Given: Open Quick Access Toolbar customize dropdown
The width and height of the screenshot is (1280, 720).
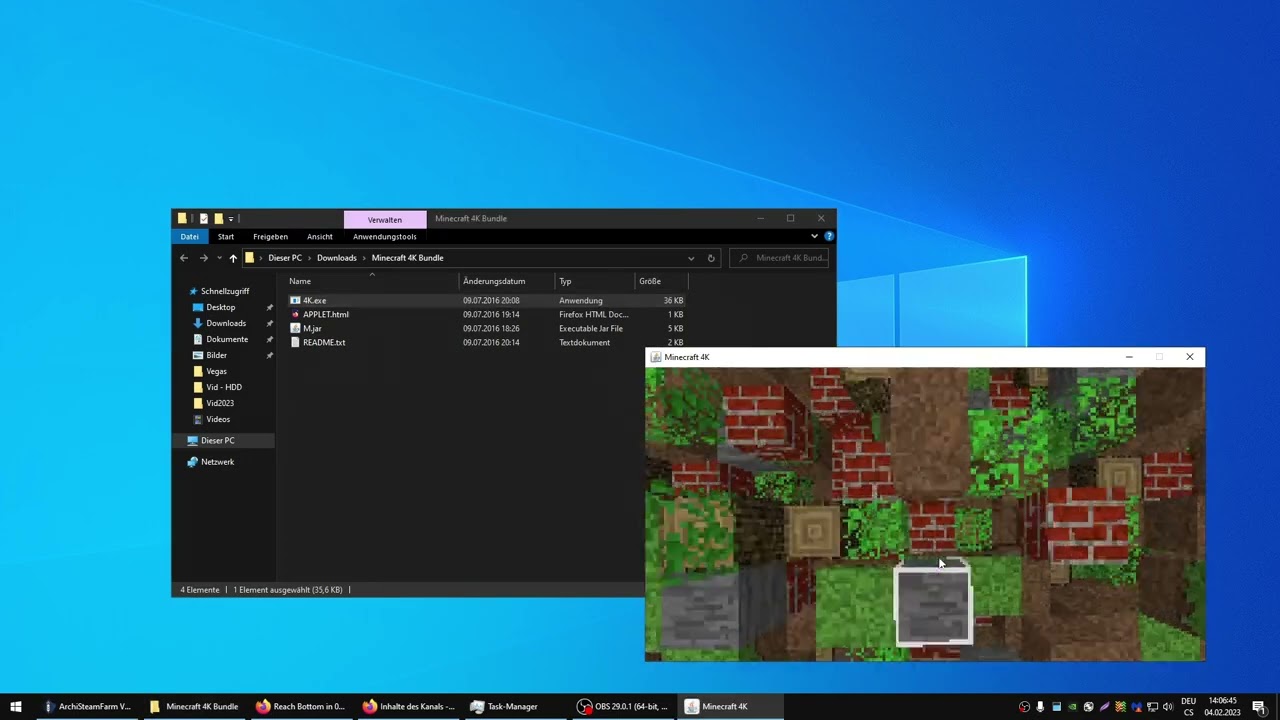Looking at the screenshot, I should 231,219.
